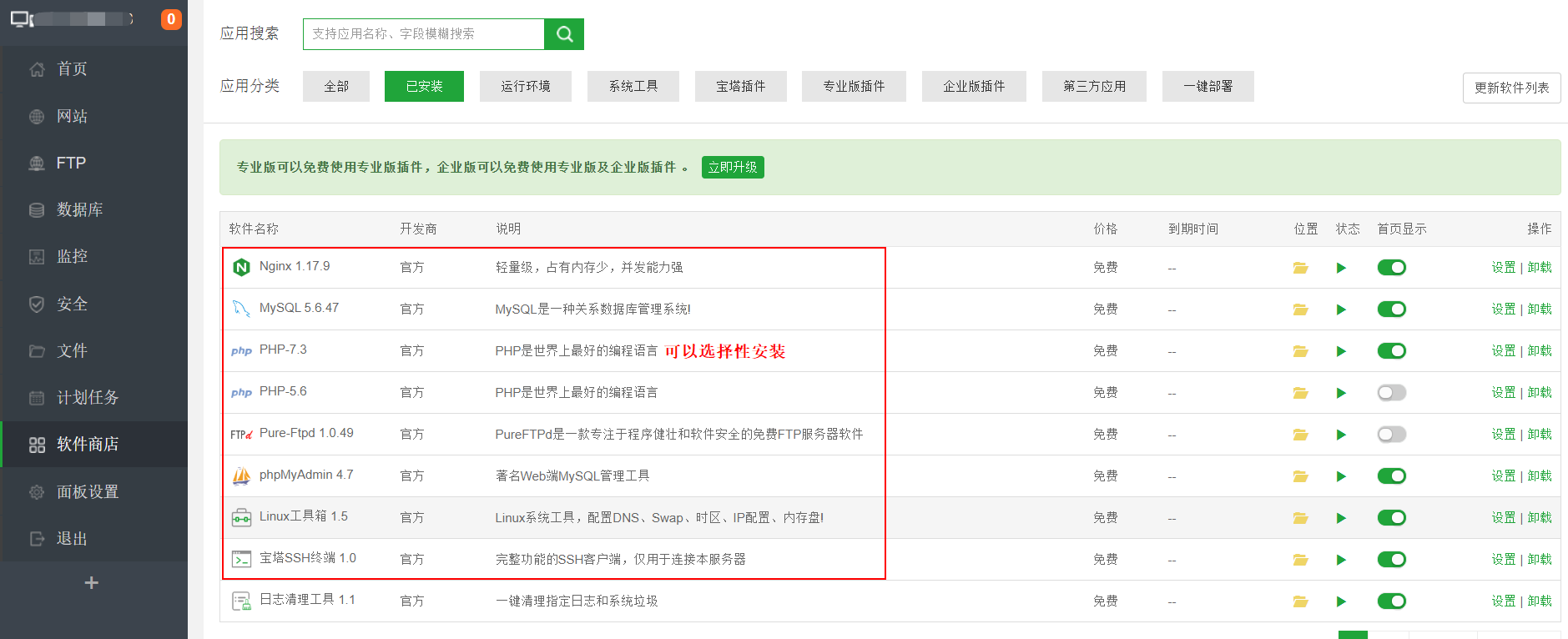
Task: Open the PHP-5.6 folder location icon
Action: pyautogui.click(x=1300, y=393)
